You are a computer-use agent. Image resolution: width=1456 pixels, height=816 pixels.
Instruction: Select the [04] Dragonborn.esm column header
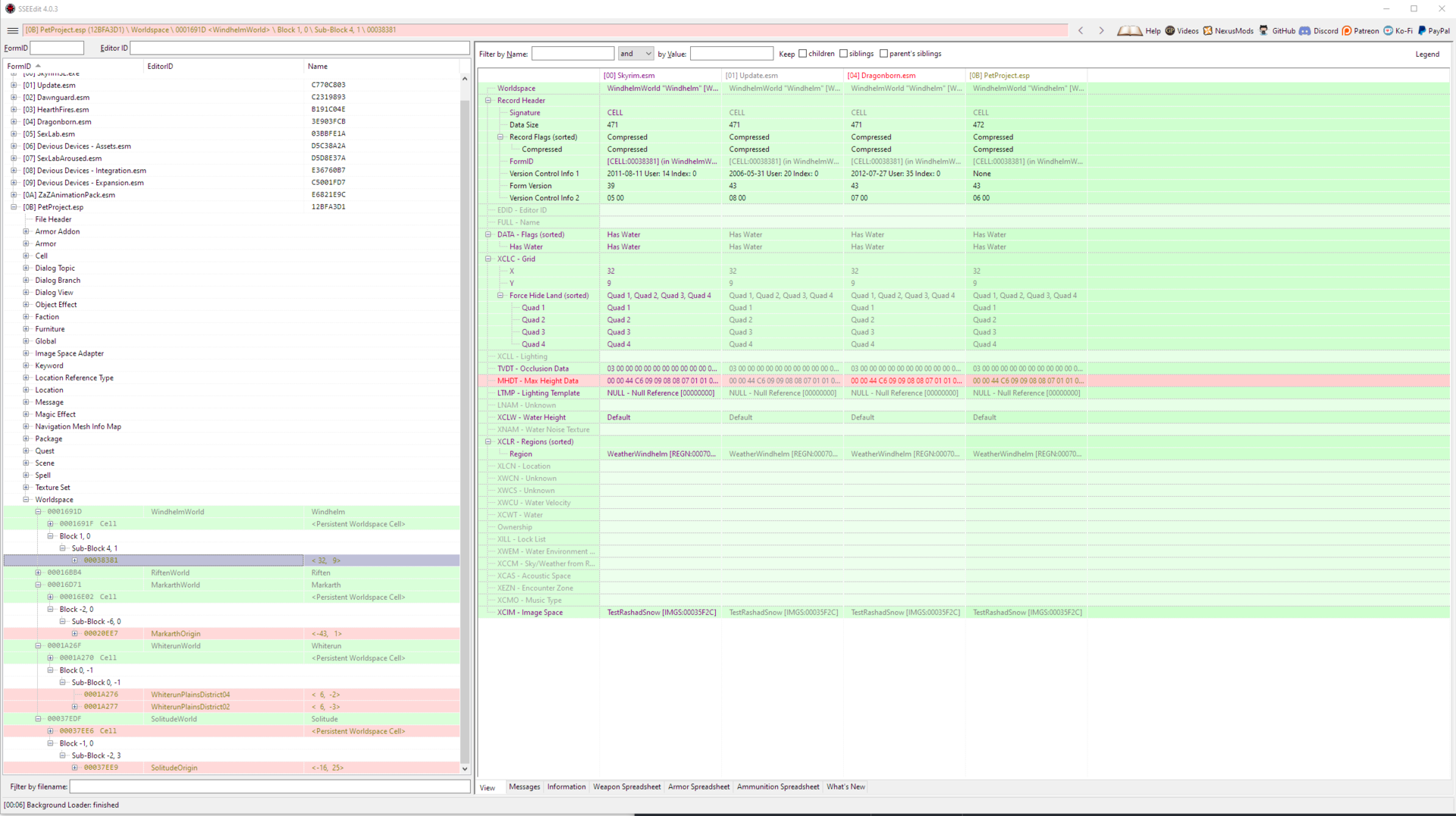pyautogui.click(x=904, y=76)
